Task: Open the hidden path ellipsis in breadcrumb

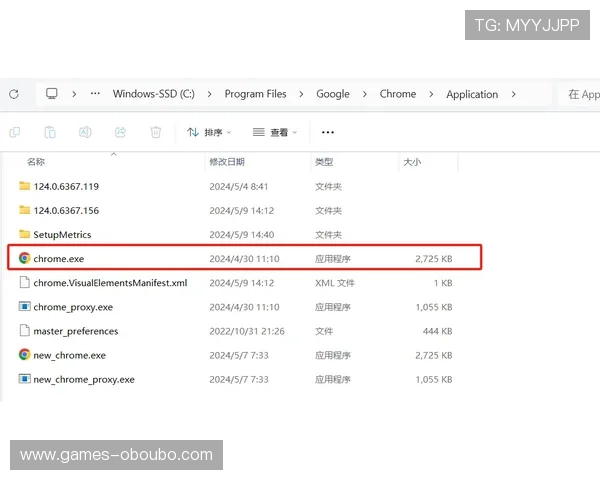Action: pos(95,93)
